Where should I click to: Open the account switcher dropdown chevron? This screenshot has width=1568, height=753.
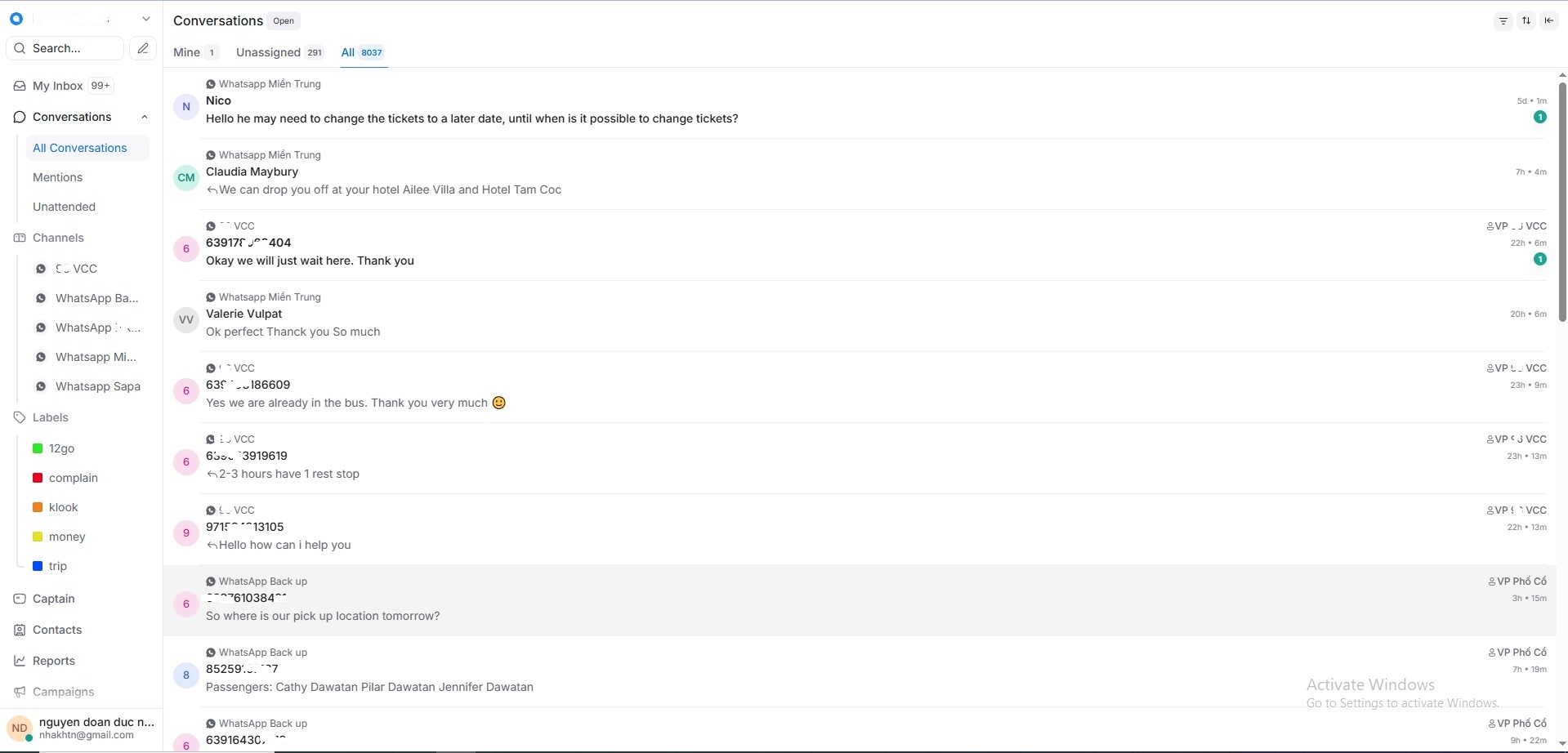point(145,19)
